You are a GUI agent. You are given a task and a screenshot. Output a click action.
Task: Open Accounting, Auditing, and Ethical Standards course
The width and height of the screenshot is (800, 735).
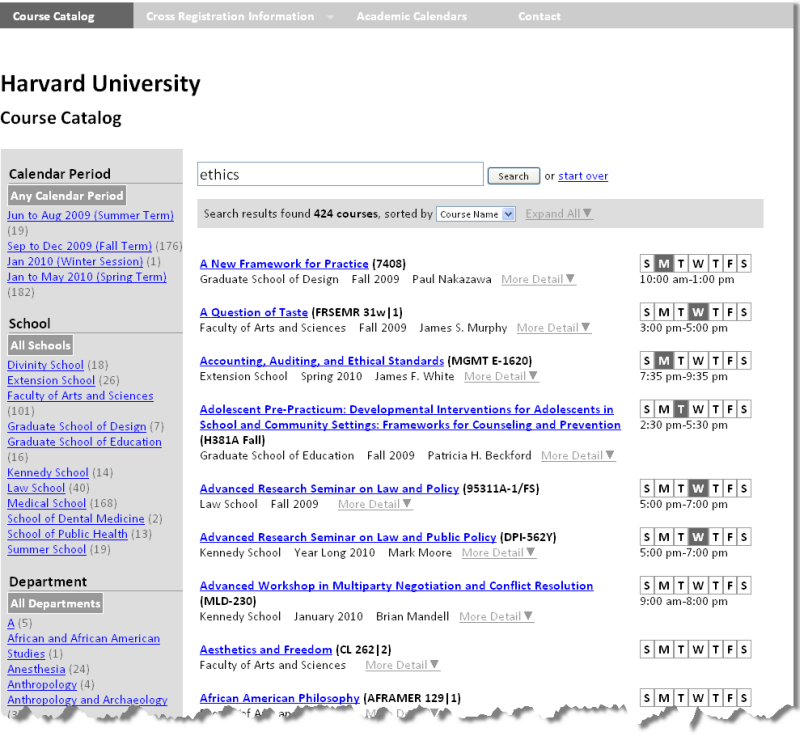(321, 361)
